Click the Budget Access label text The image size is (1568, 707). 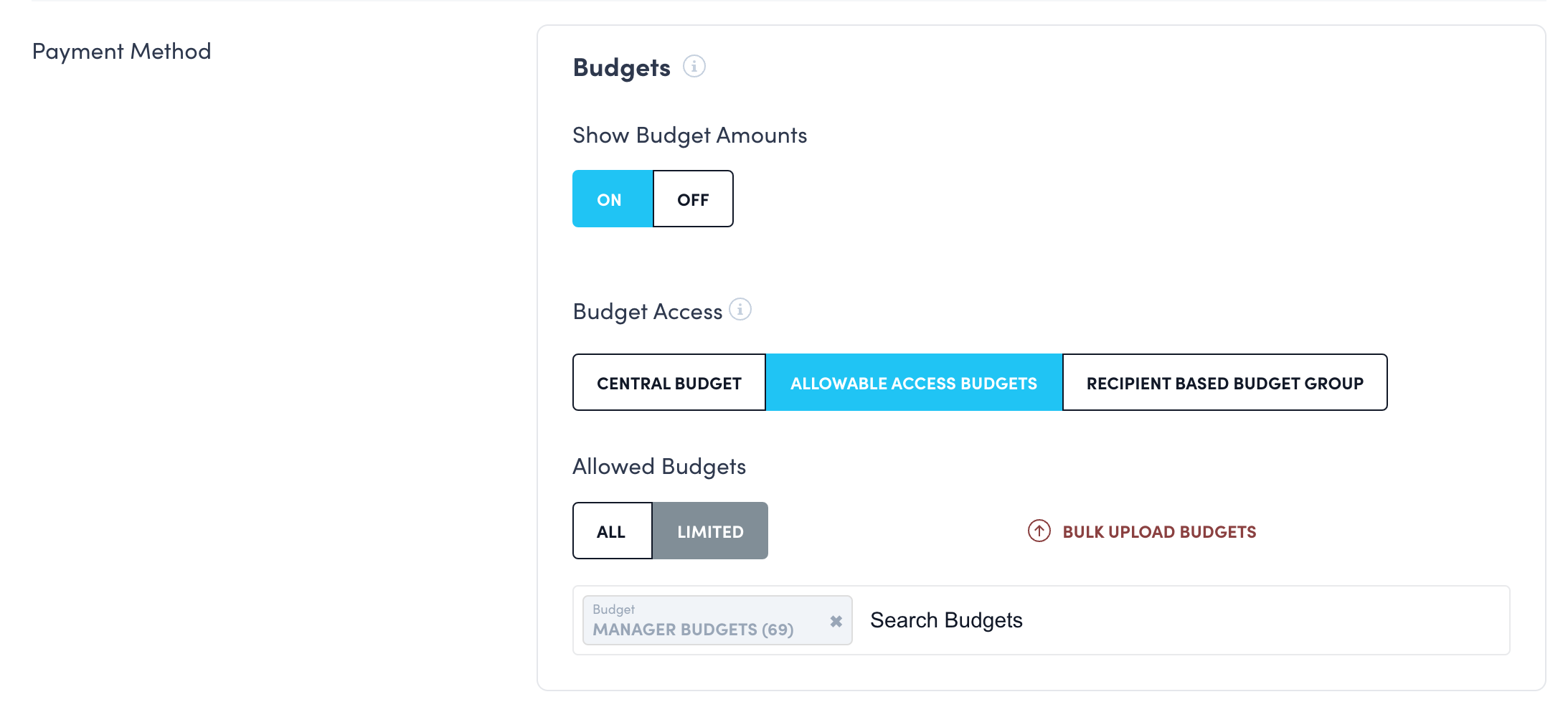pos(647,312)
